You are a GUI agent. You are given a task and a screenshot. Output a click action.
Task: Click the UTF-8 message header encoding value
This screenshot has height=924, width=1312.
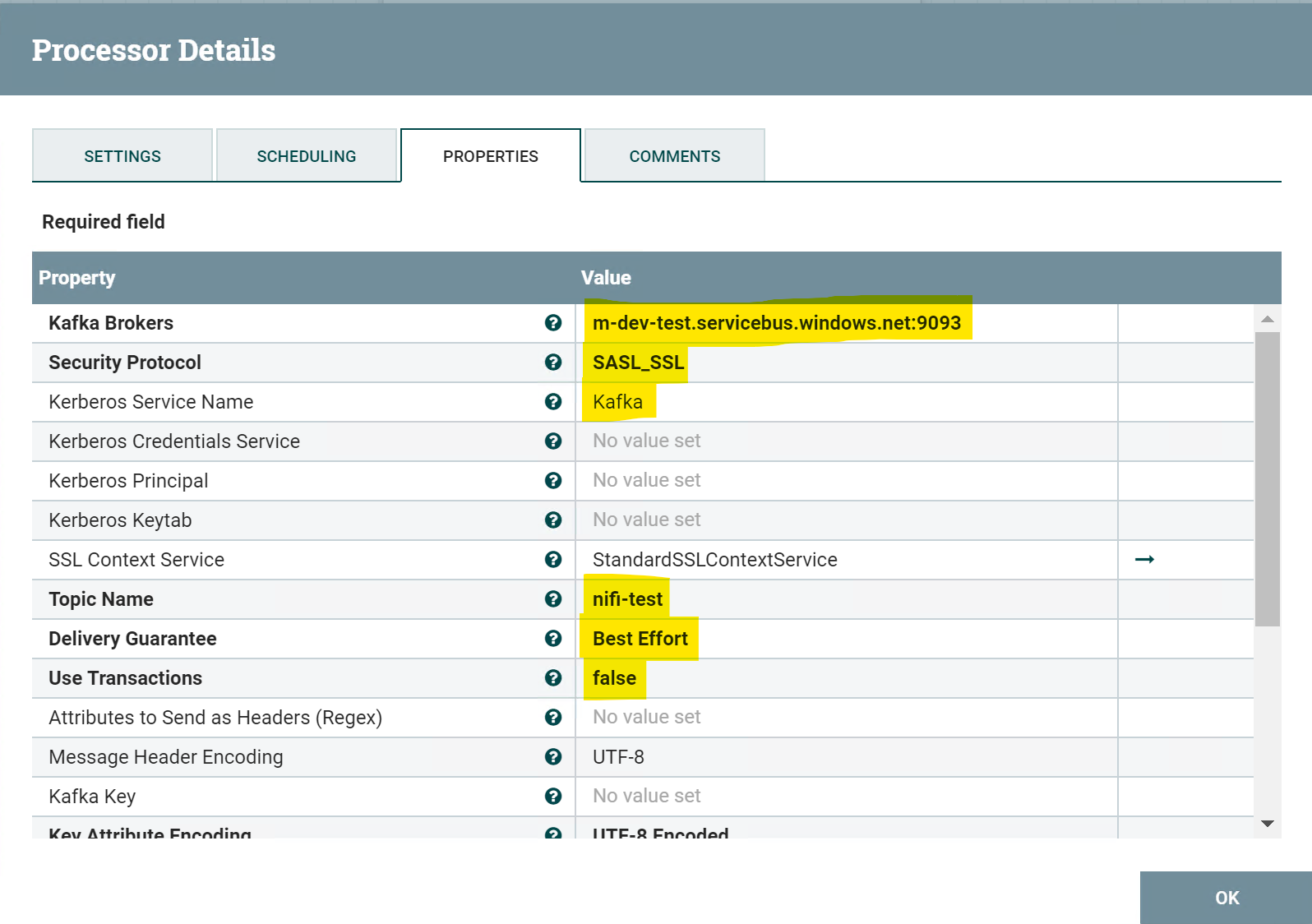coord(618,757)
